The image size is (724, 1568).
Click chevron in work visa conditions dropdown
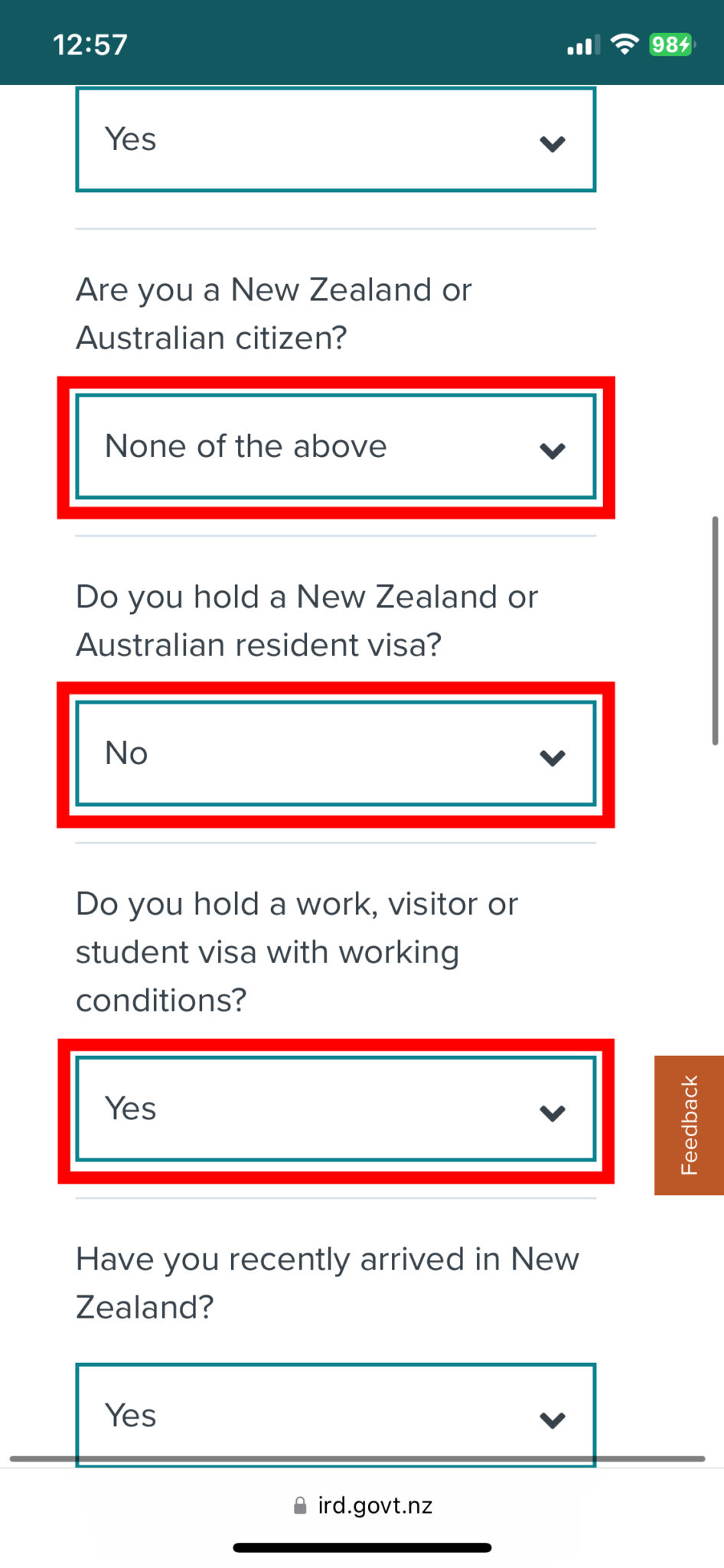coord(552,1112)
